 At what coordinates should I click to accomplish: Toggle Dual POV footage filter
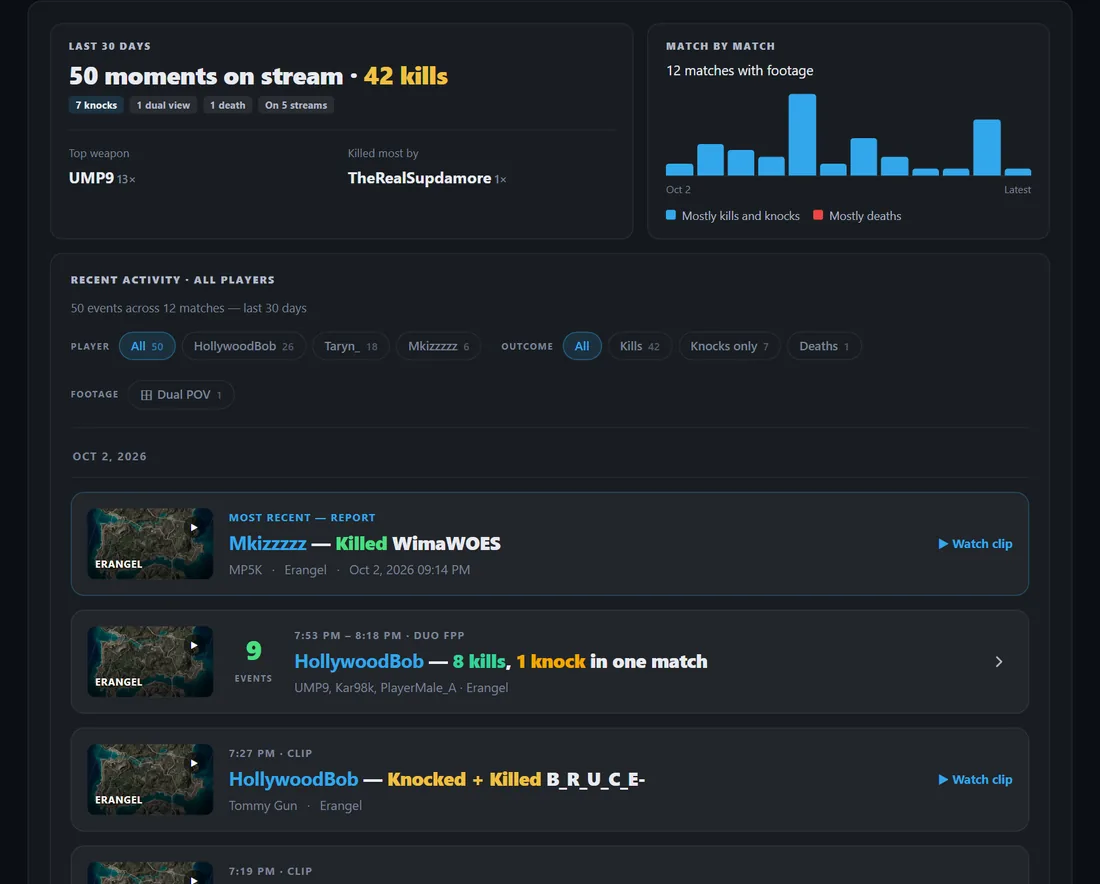[181, 395]
